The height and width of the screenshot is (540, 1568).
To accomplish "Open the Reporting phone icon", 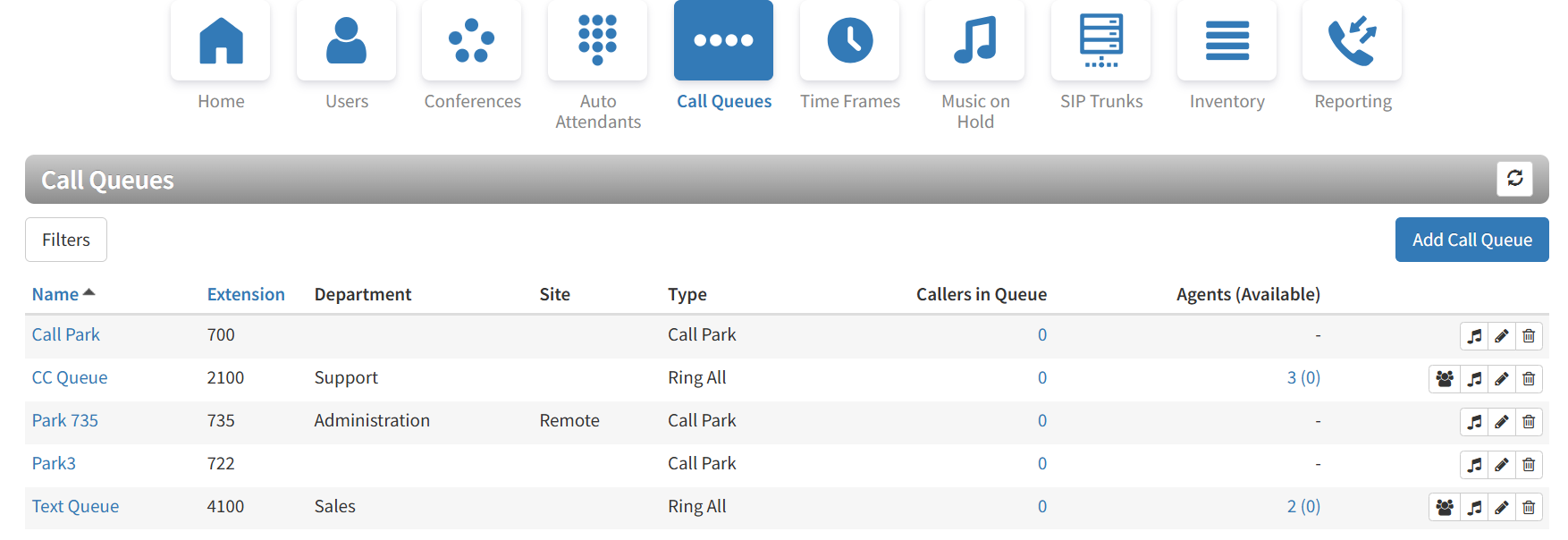I will [x=1353, y=41].
